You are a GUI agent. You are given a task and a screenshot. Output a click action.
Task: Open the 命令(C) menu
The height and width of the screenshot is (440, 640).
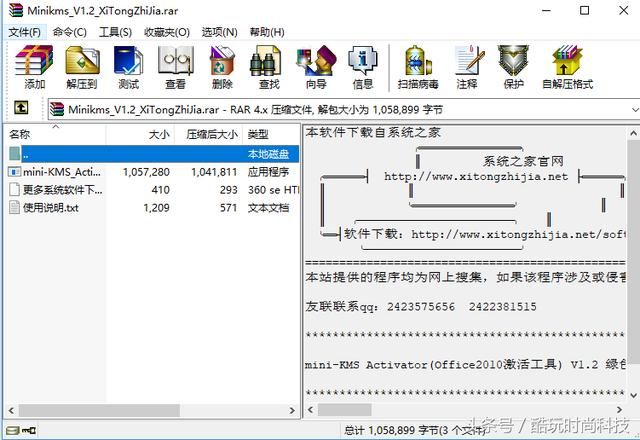[x=70, y=32]
